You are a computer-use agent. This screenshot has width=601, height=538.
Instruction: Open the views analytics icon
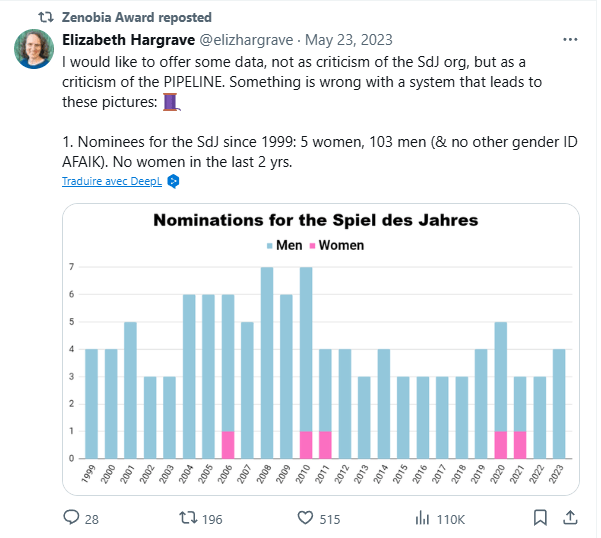click(x=422, y=518)
